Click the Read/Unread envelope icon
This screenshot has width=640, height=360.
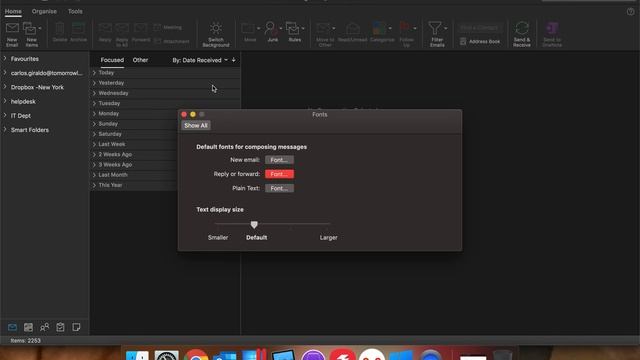pyautogui.click(x=353, y=29)
